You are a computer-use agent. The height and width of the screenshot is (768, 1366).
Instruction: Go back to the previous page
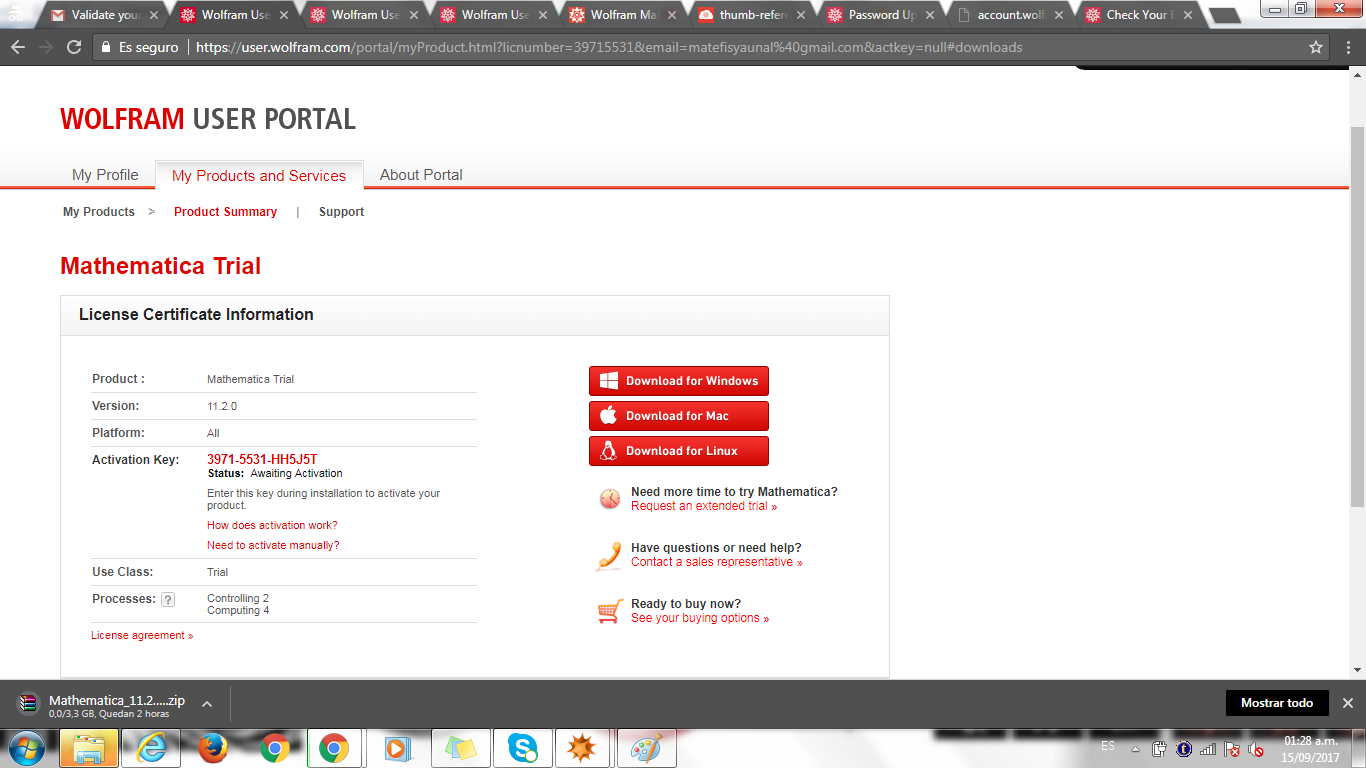pyautogui.click(x=18, y=47)
